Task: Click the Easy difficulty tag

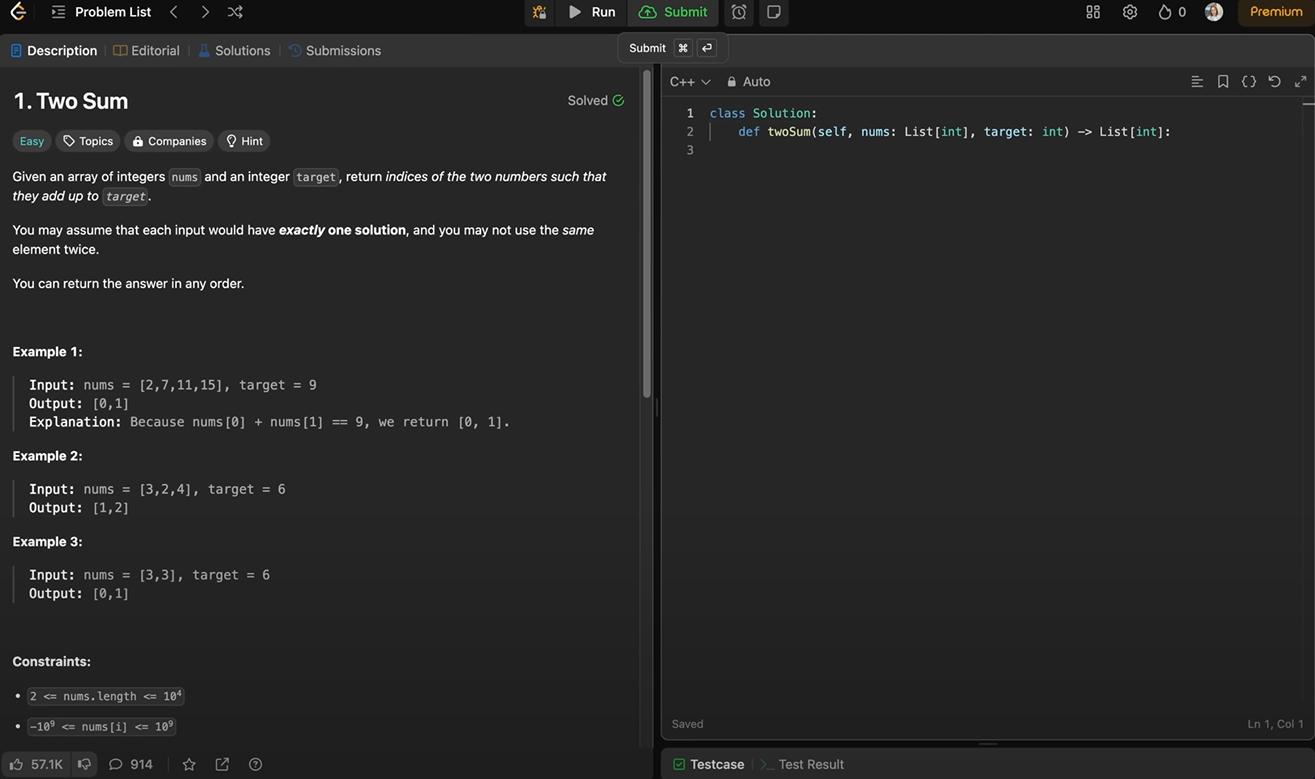Action: pos(32,141)
